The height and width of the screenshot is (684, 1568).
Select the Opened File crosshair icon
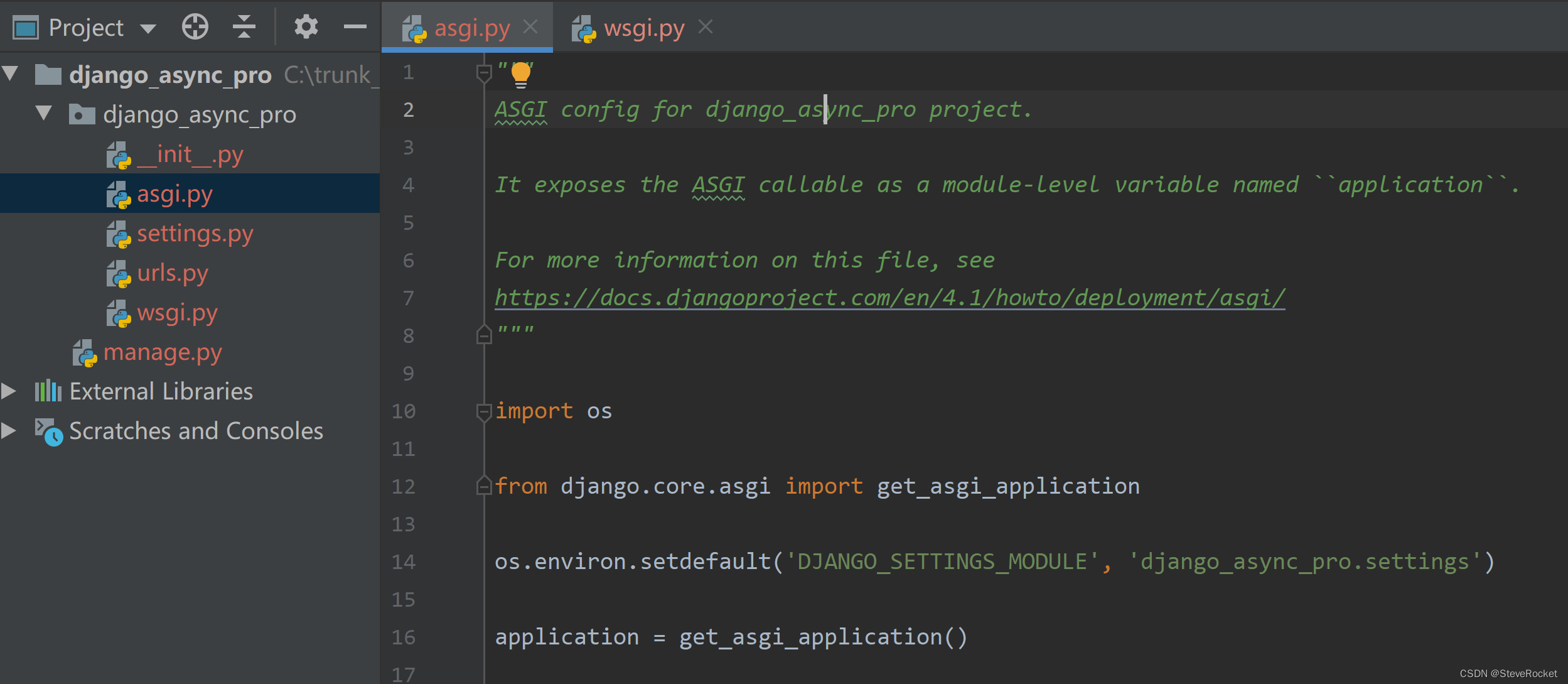click(195, 26)
